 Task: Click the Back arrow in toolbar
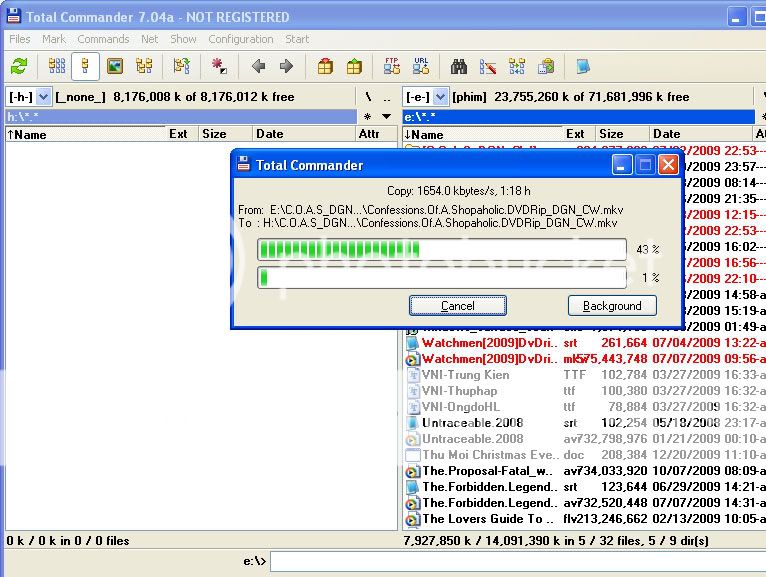(x=258, y=67)
